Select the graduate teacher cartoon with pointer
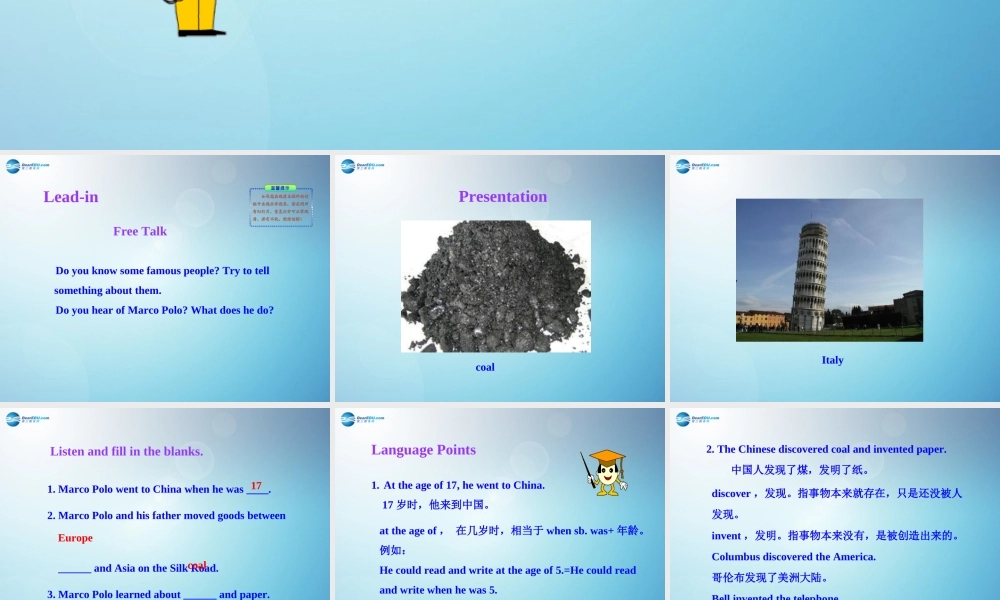This screenshot has height=600, width=1000. pyautogui.click(x=605, y=472)
